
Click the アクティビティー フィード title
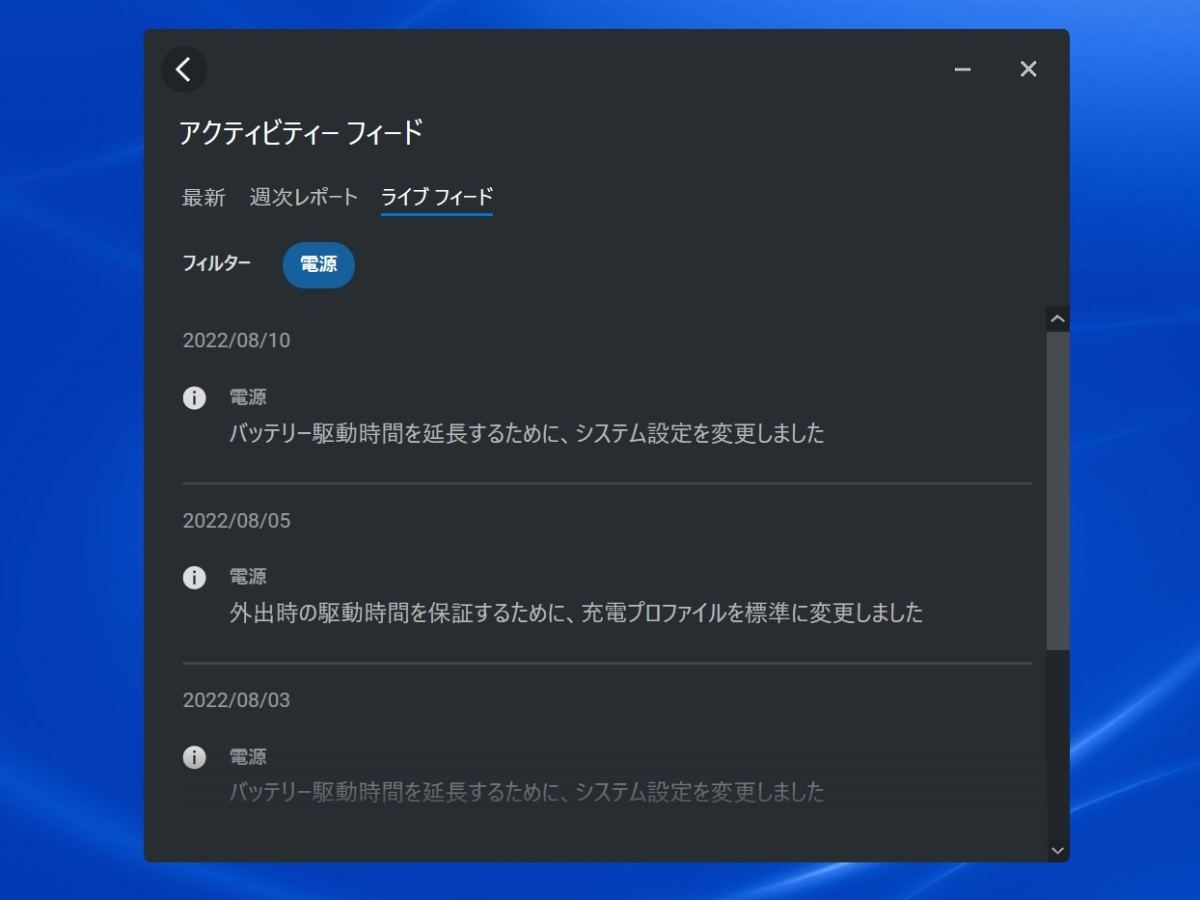[301, 132]
